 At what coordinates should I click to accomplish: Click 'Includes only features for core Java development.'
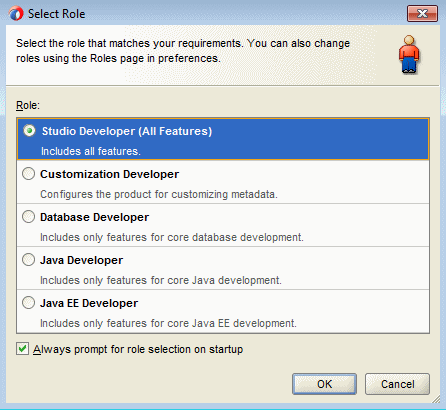pyautogui.click(x=161, y=280)
